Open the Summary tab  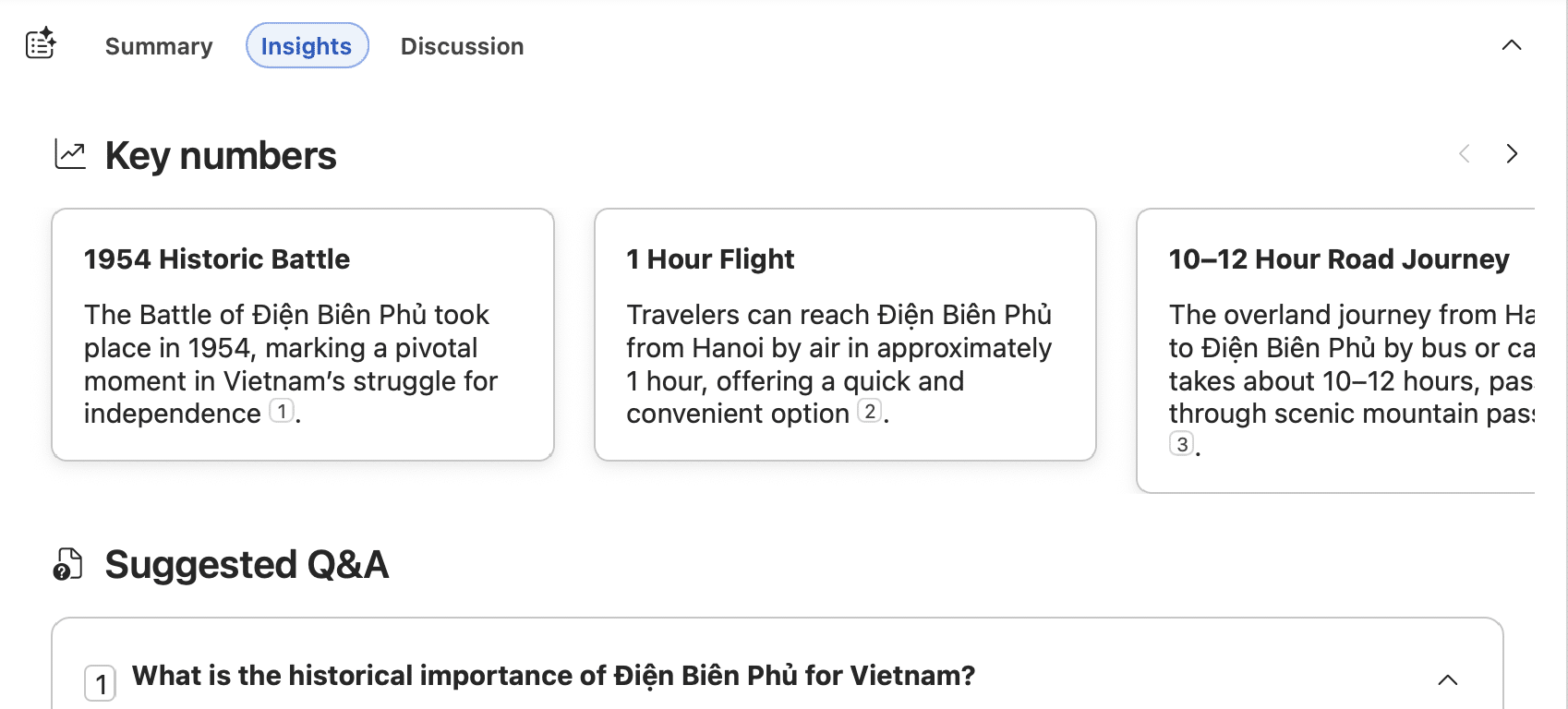(159, 46)
